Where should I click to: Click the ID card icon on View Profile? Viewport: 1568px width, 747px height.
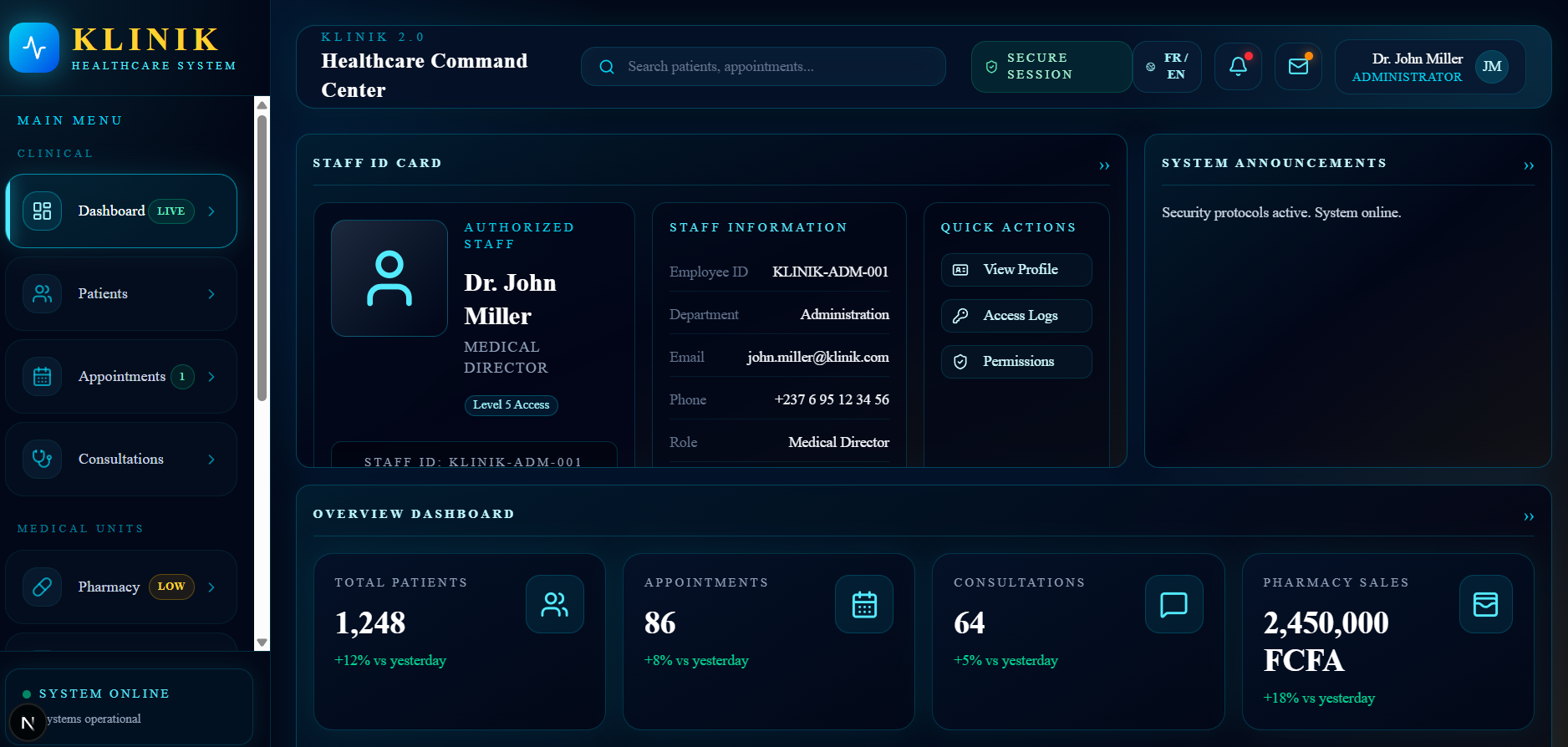click(960, 270)
